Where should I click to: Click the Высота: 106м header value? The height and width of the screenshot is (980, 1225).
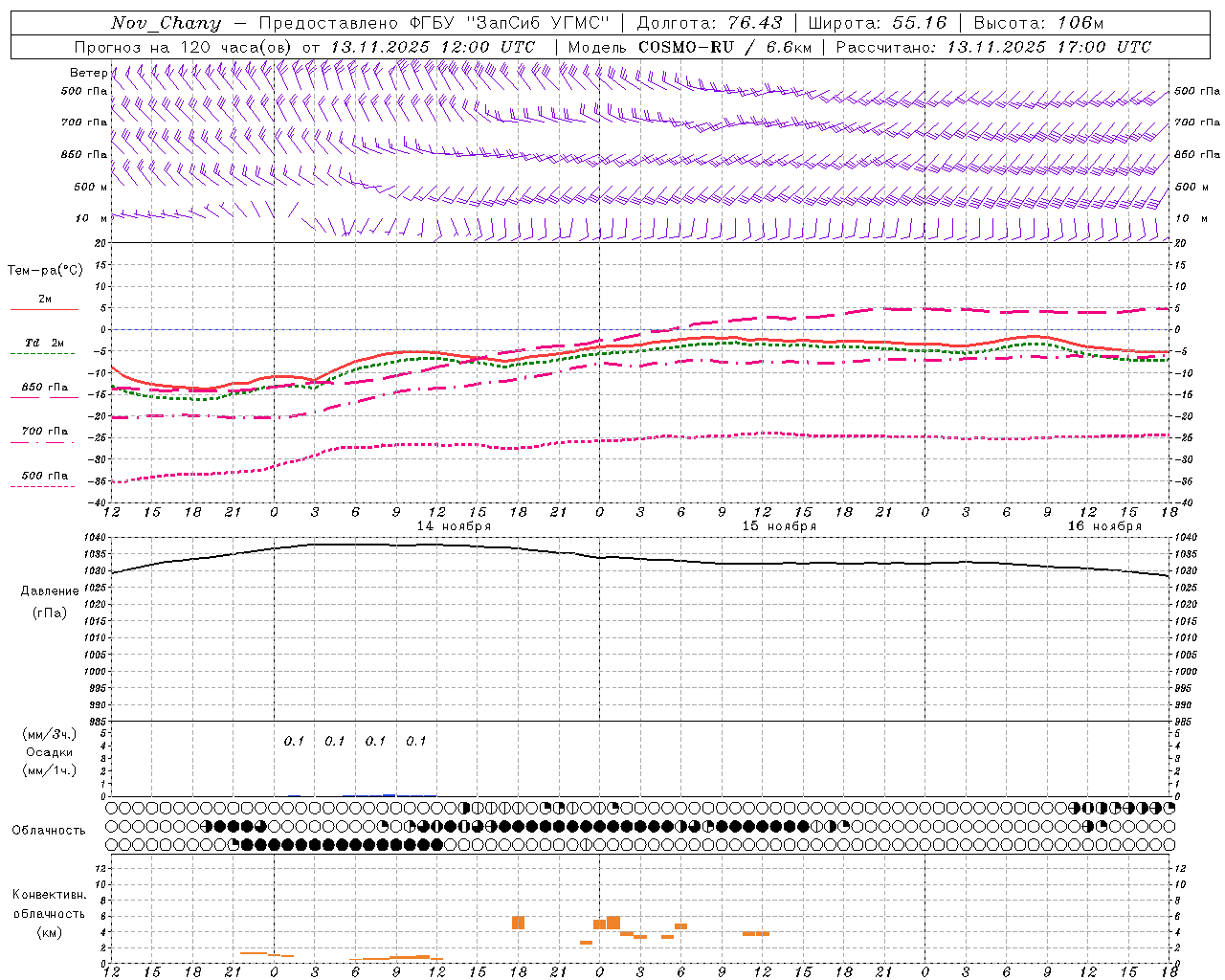click(1038, 23)
